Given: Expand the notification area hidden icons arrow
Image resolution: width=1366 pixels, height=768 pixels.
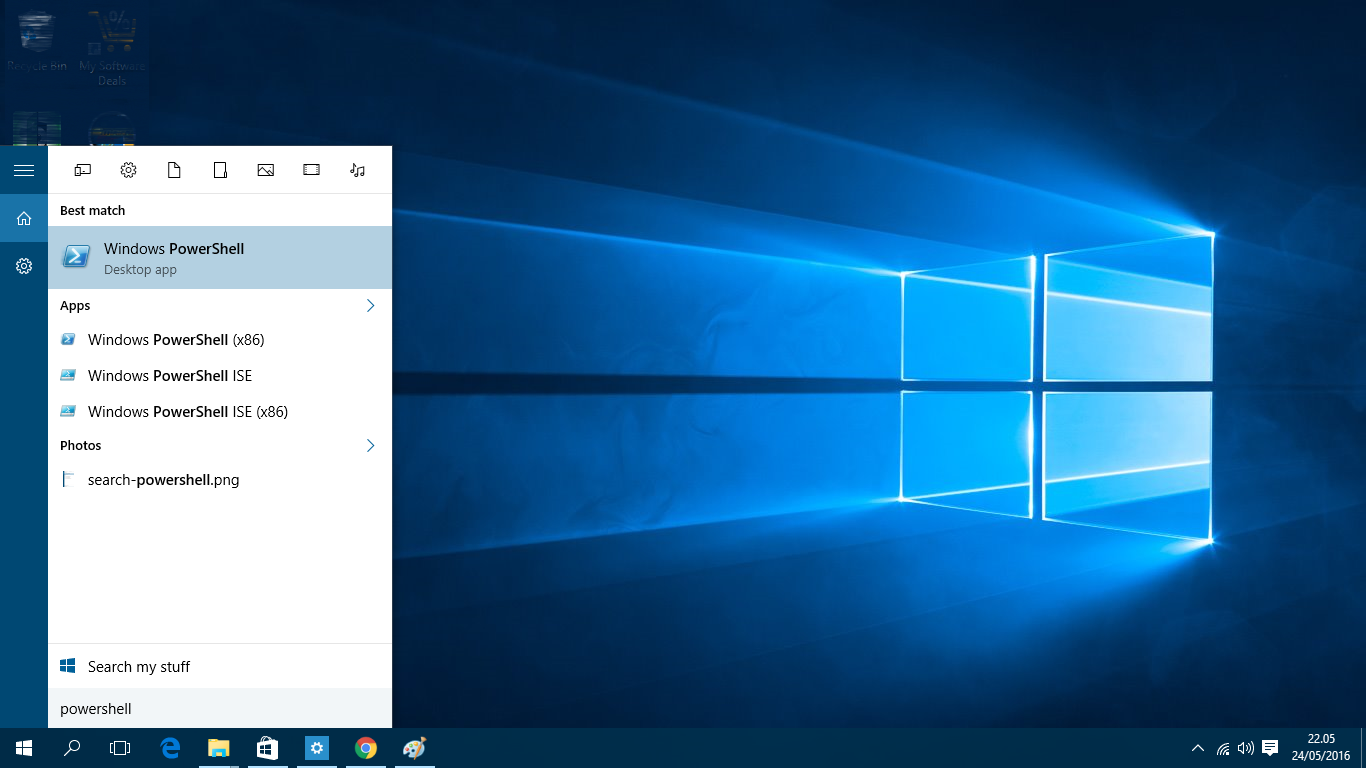Looking at the screenshot, I should pos(1197,747).
